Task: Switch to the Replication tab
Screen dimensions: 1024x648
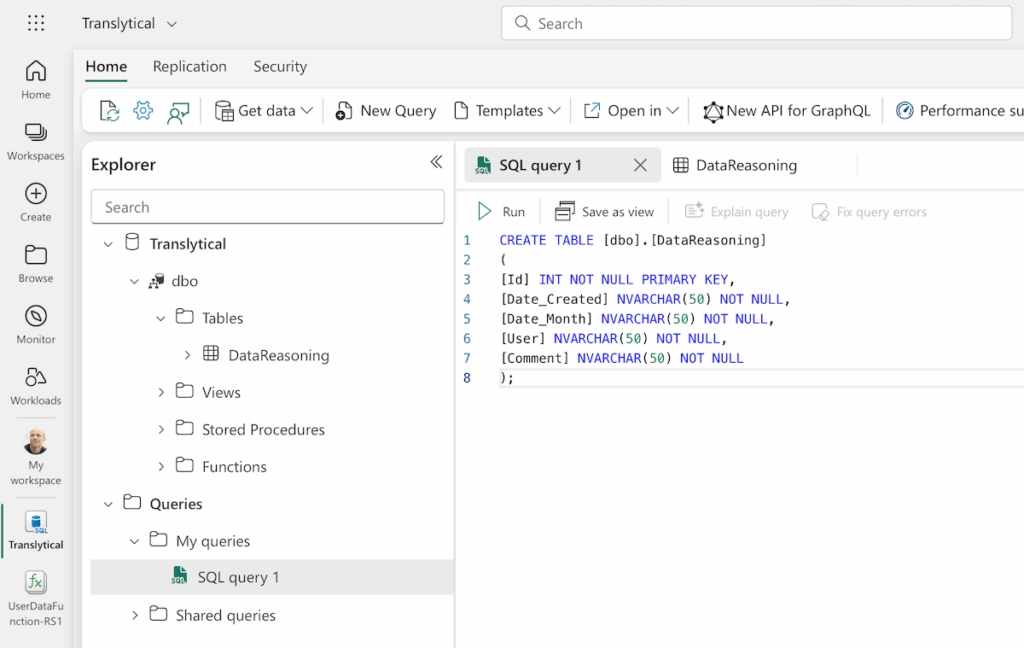Action: click(189, 66)
